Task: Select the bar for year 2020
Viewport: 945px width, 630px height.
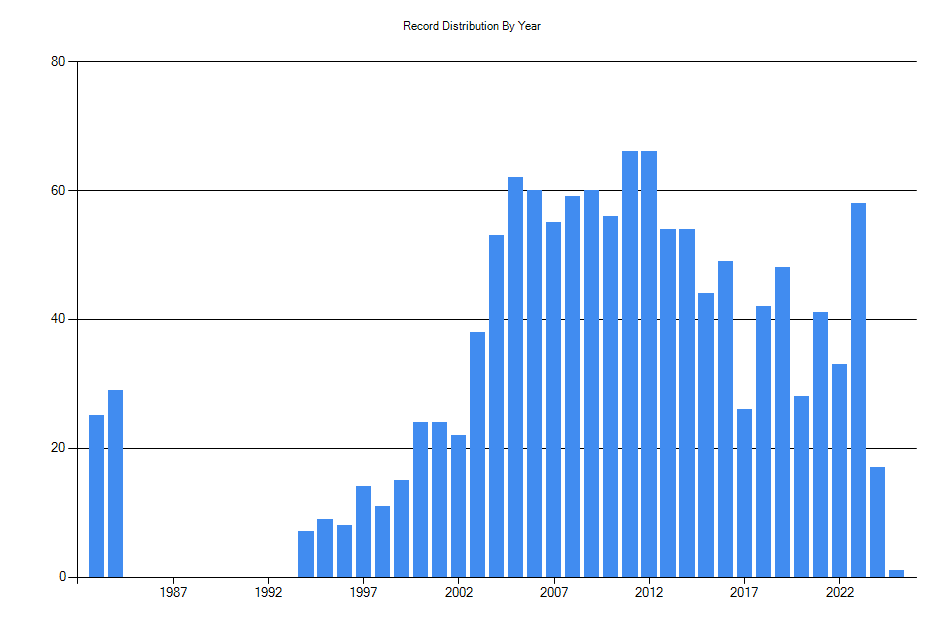Action: (x=802, y=487)
